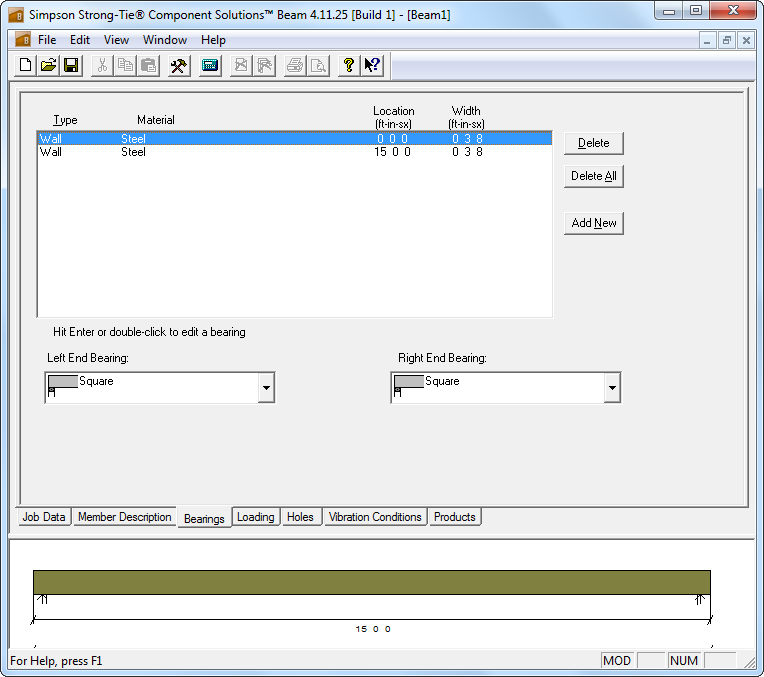Viewport: 764px width, 677px height.
Task: Click the resize grip in status bar corner
Action: (748, 662)
